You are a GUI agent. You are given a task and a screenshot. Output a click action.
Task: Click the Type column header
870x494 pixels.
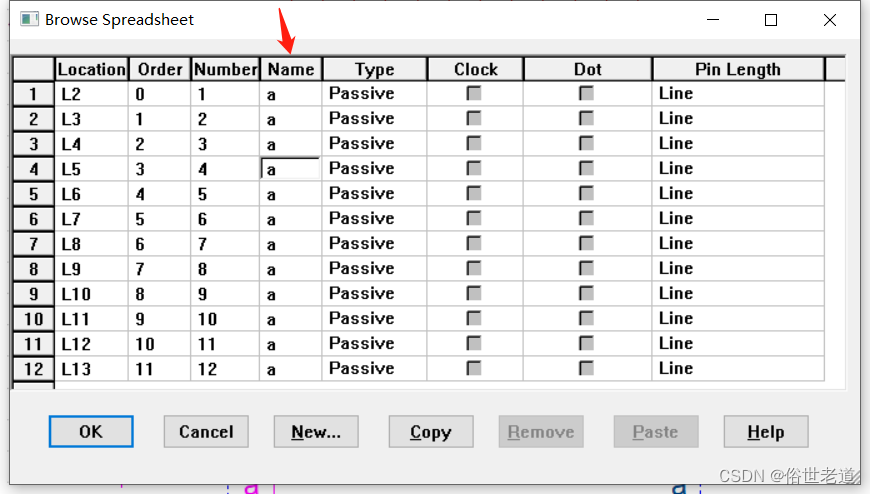tap(375, 69)
